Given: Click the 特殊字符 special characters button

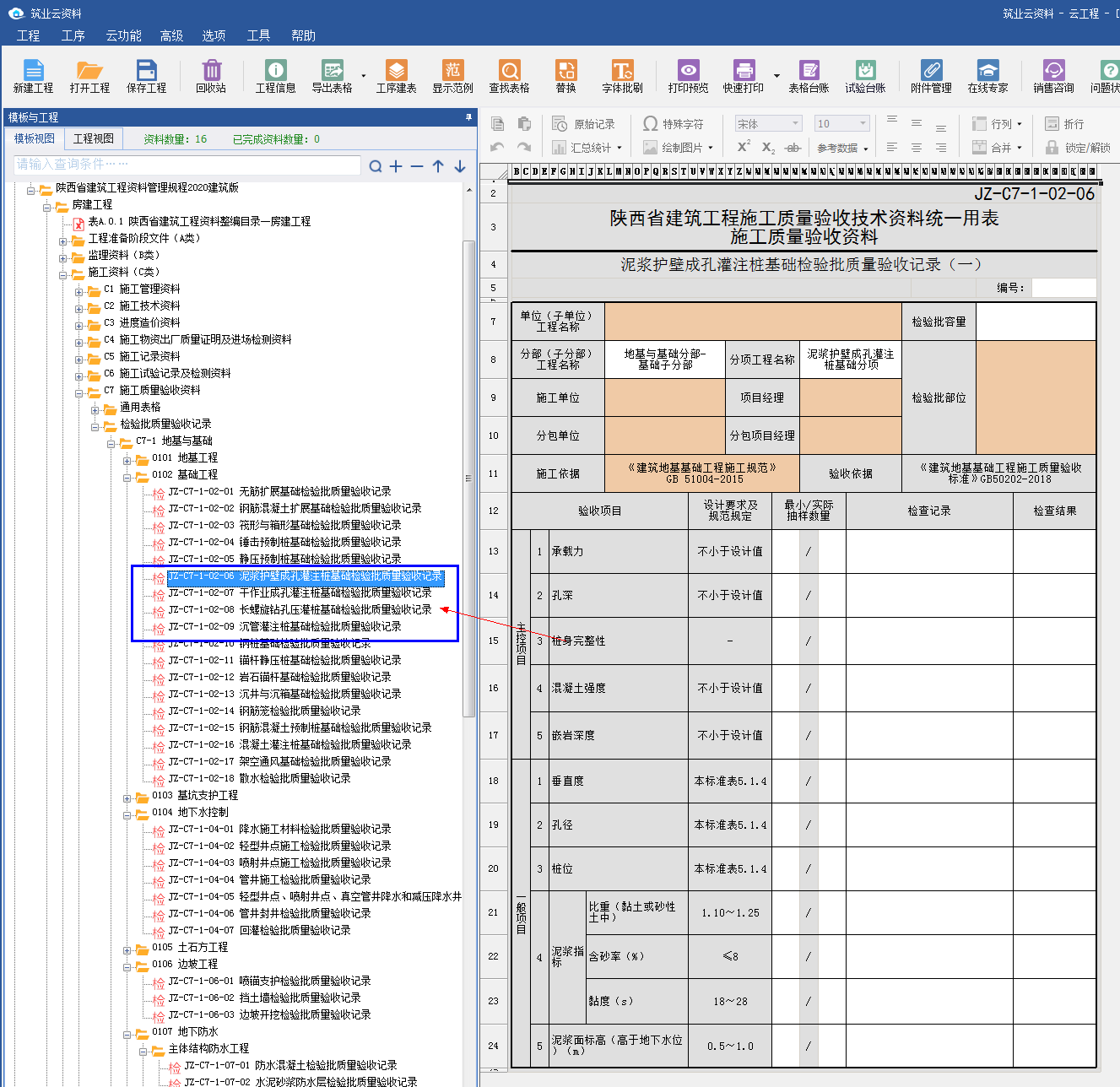Looking at the screenshot, I should [x=674, y=124].
